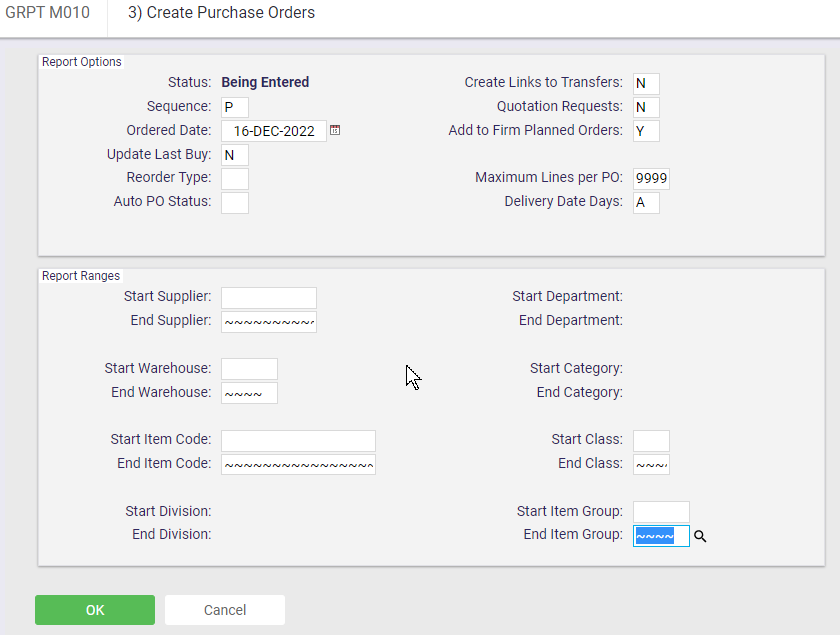Select the Create Purchase Orders tab
840x635 pixels.
point(221,12)
